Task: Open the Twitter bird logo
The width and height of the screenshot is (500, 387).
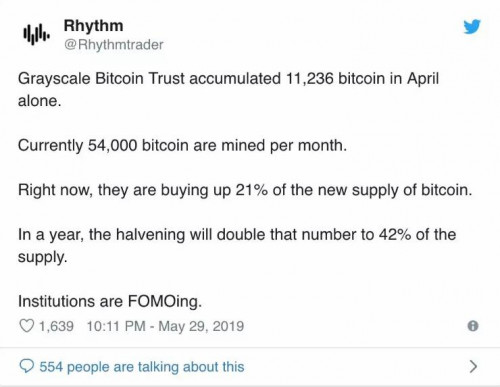Action: [x=472, y=27]
